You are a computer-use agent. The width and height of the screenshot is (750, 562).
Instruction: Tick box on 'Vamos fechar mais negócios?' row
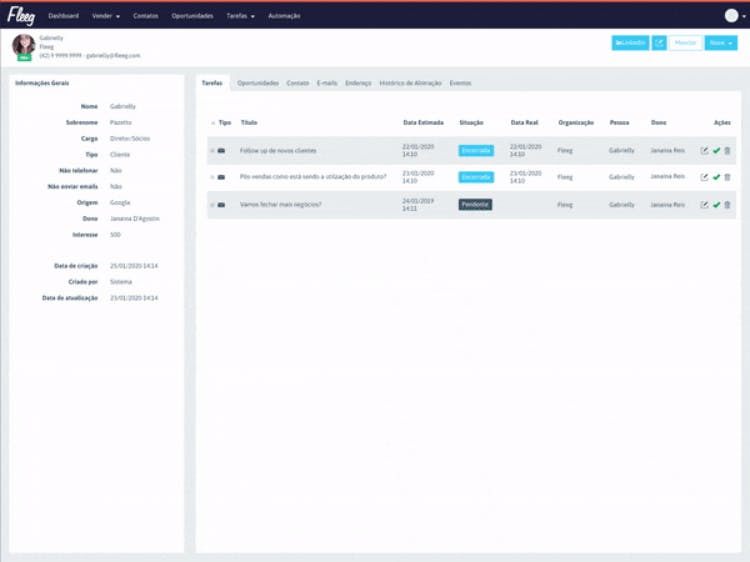pos(212,205)
